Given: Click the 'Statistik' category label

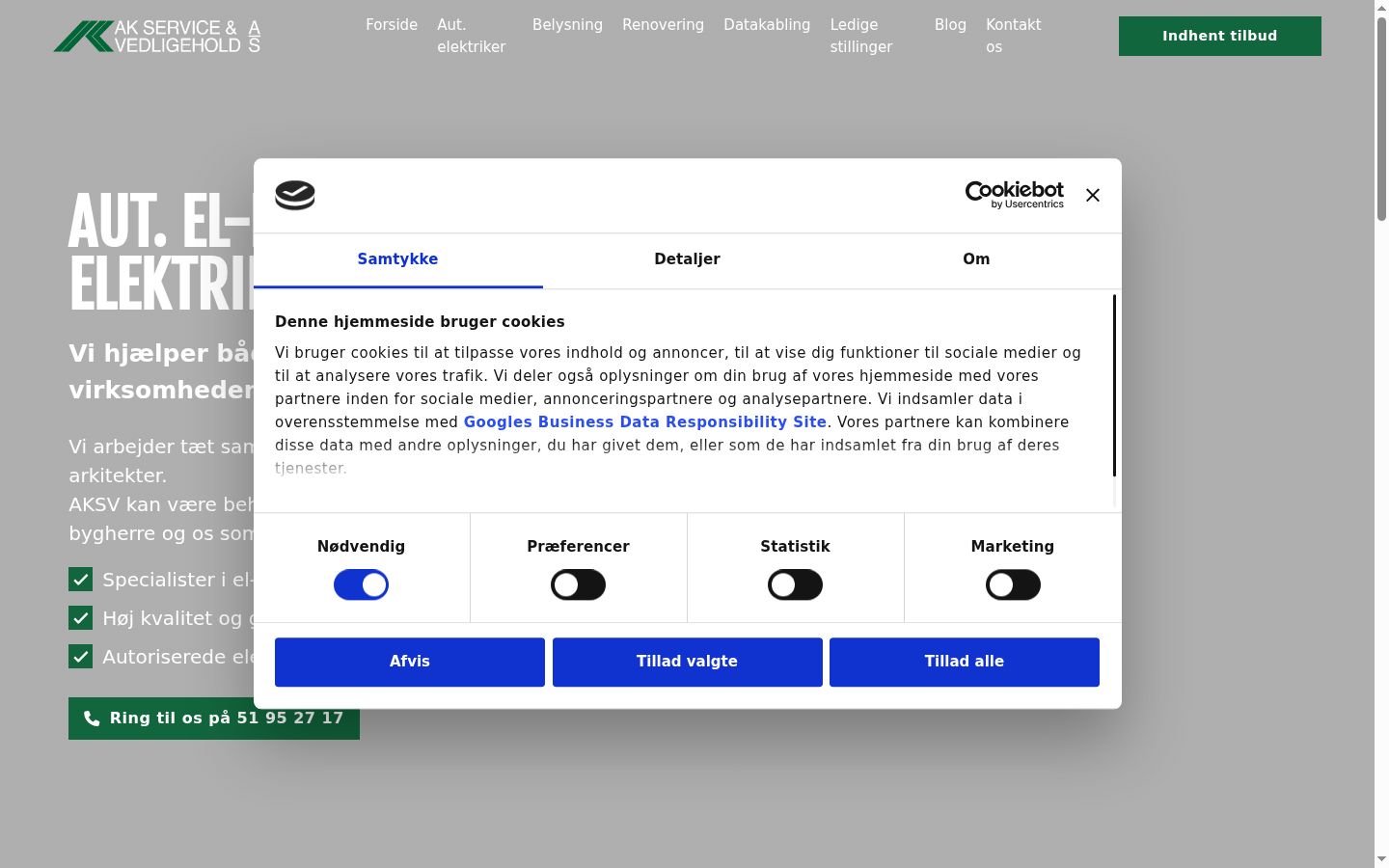Looking at the screenshot, I should 795,547.
